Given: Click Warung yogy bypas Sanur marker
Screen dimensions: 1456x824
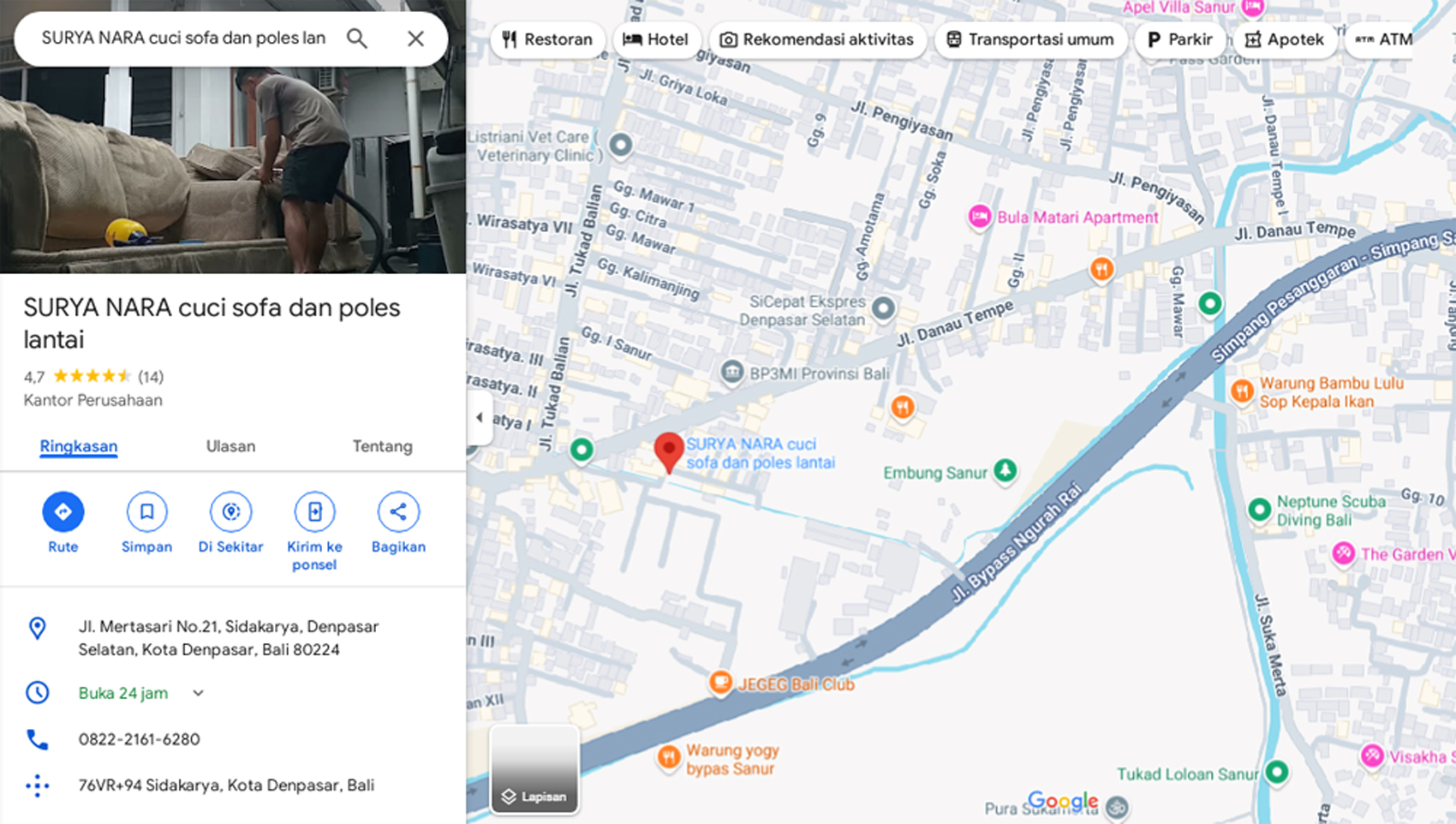Looking at the screenshot, I should pos(669,756).
